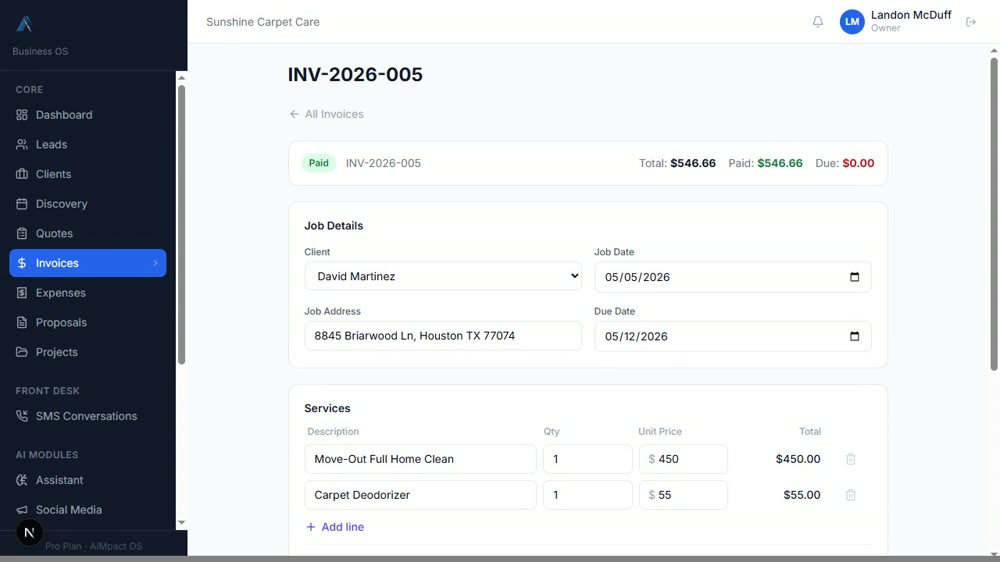Click the main page vertical scrollbar thumb
Screen dimensions: 1000x562
pos(994,214)
